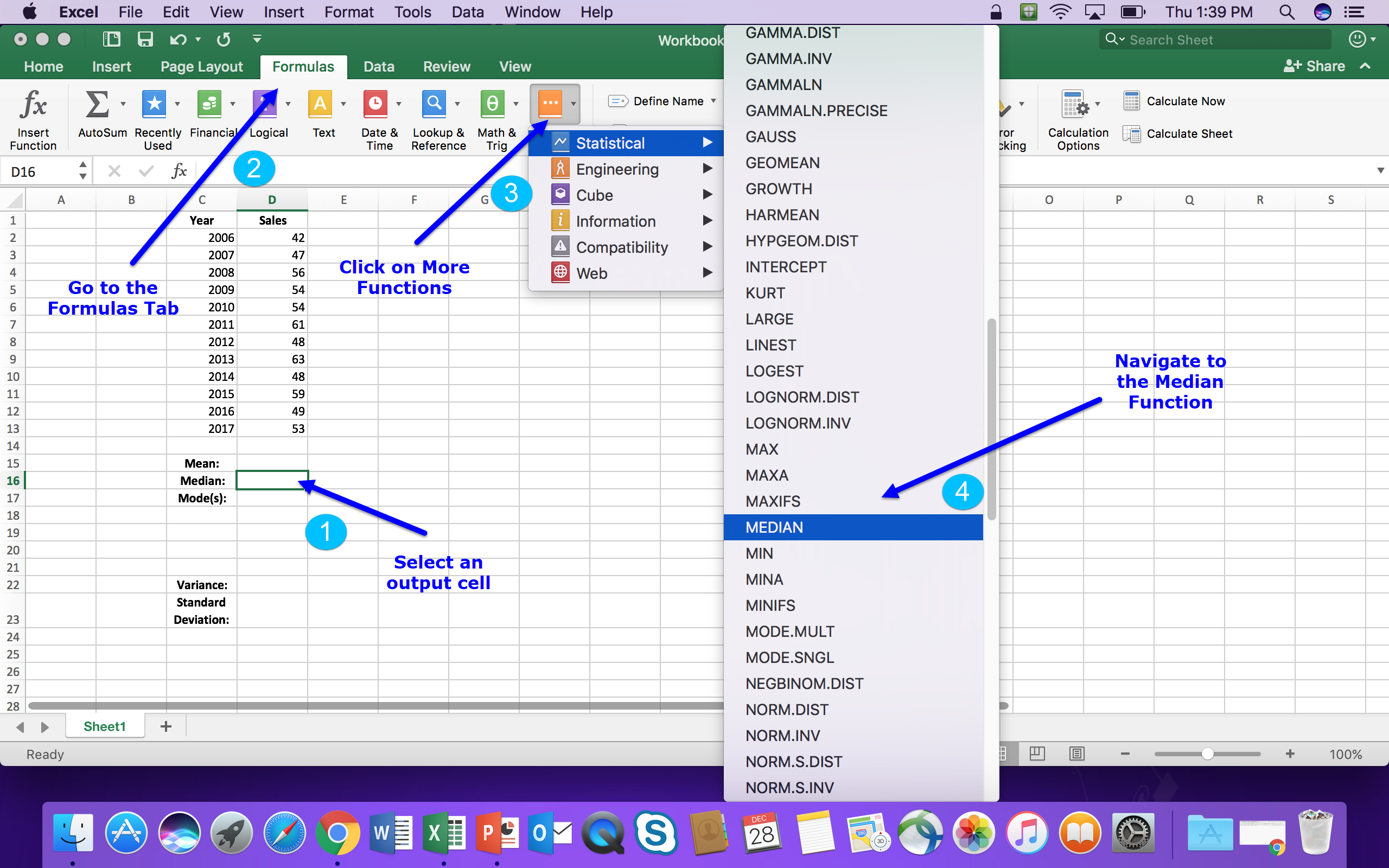Image resolution: width=1389 pixels, height=868 pixels.
Task: Switch to the Data ribbon tab
Action: click(x=378, y=67)
